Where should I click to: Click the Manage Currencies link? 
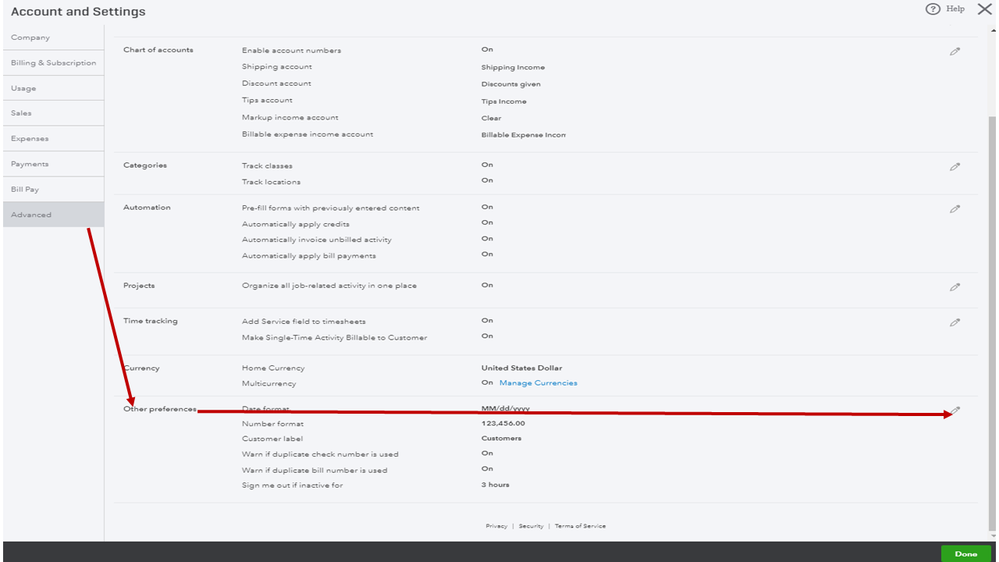click(x=538, y=383)
